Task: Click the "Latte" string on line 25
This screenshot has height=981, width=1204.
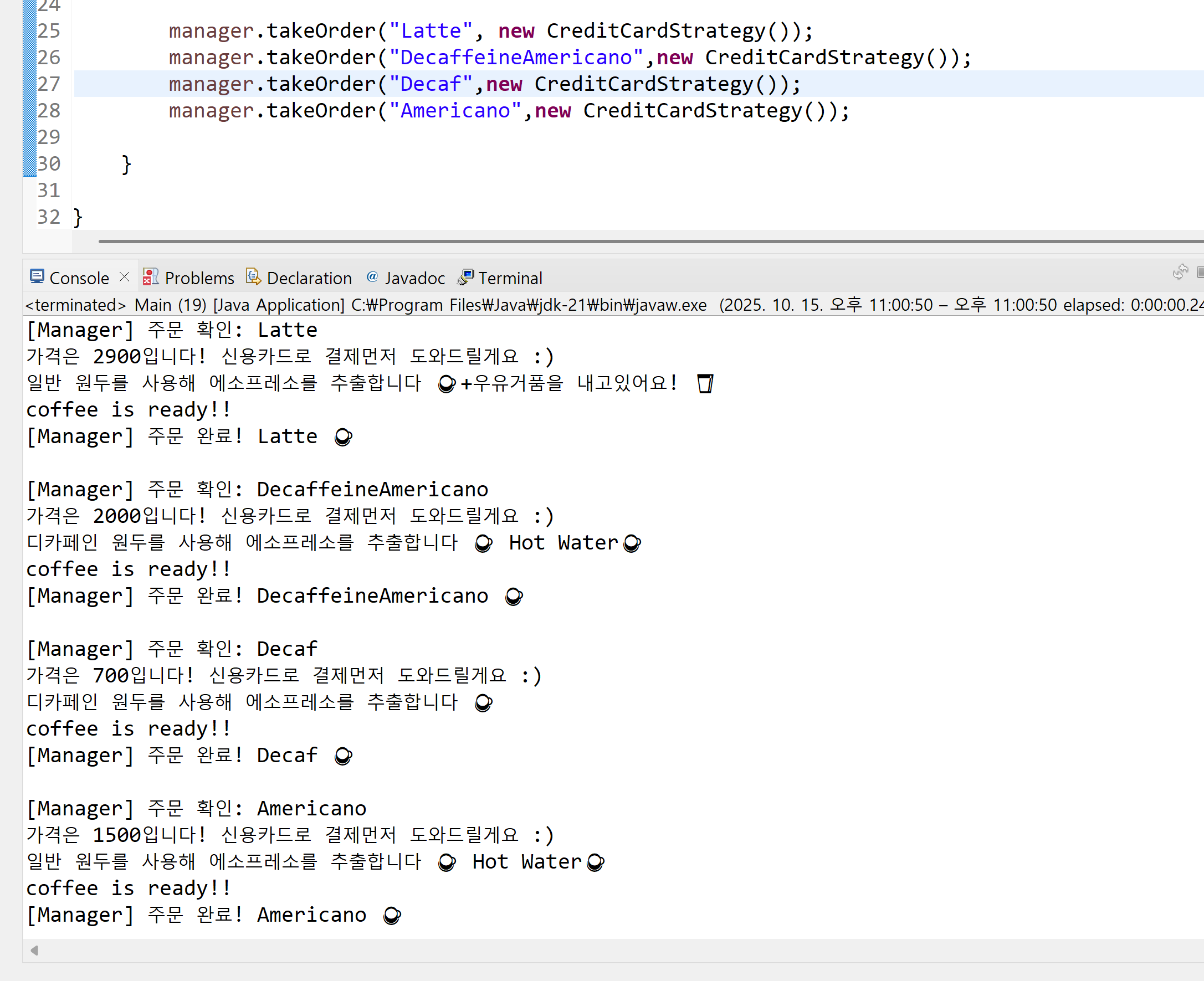Action: pyautogui.click(x=431, y=31)
